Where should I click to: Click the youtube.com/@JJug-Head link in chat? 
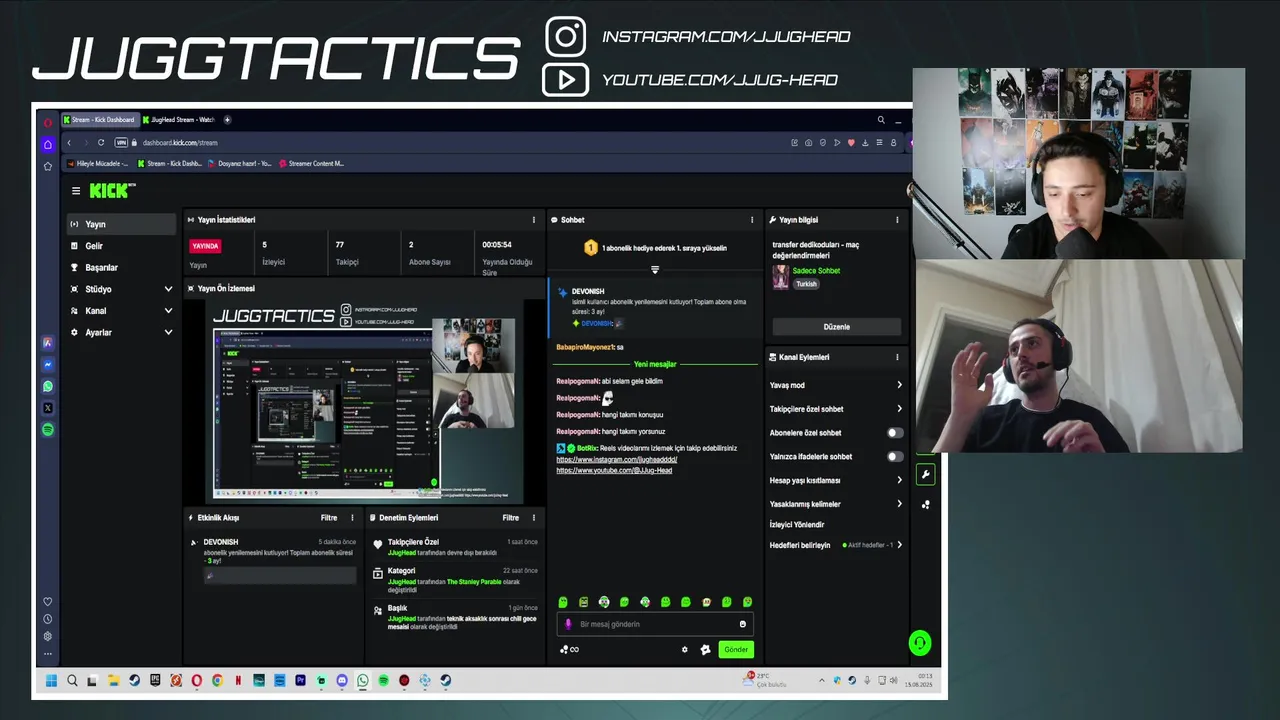point(614,470)
